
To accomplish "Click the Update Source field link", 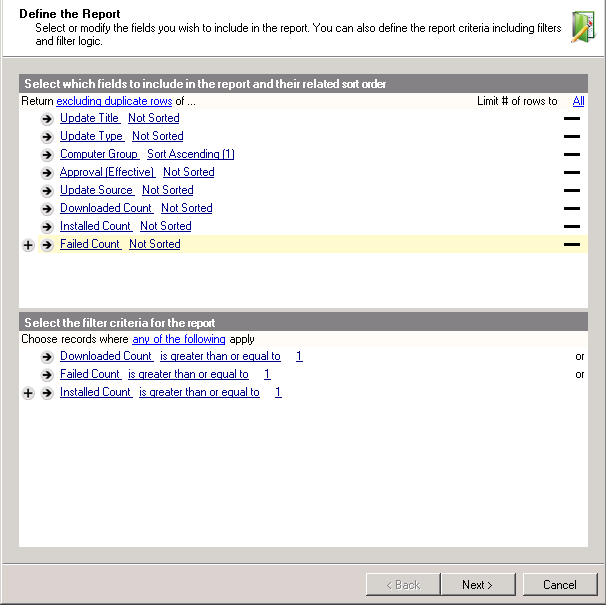I will tap(97, 190).
